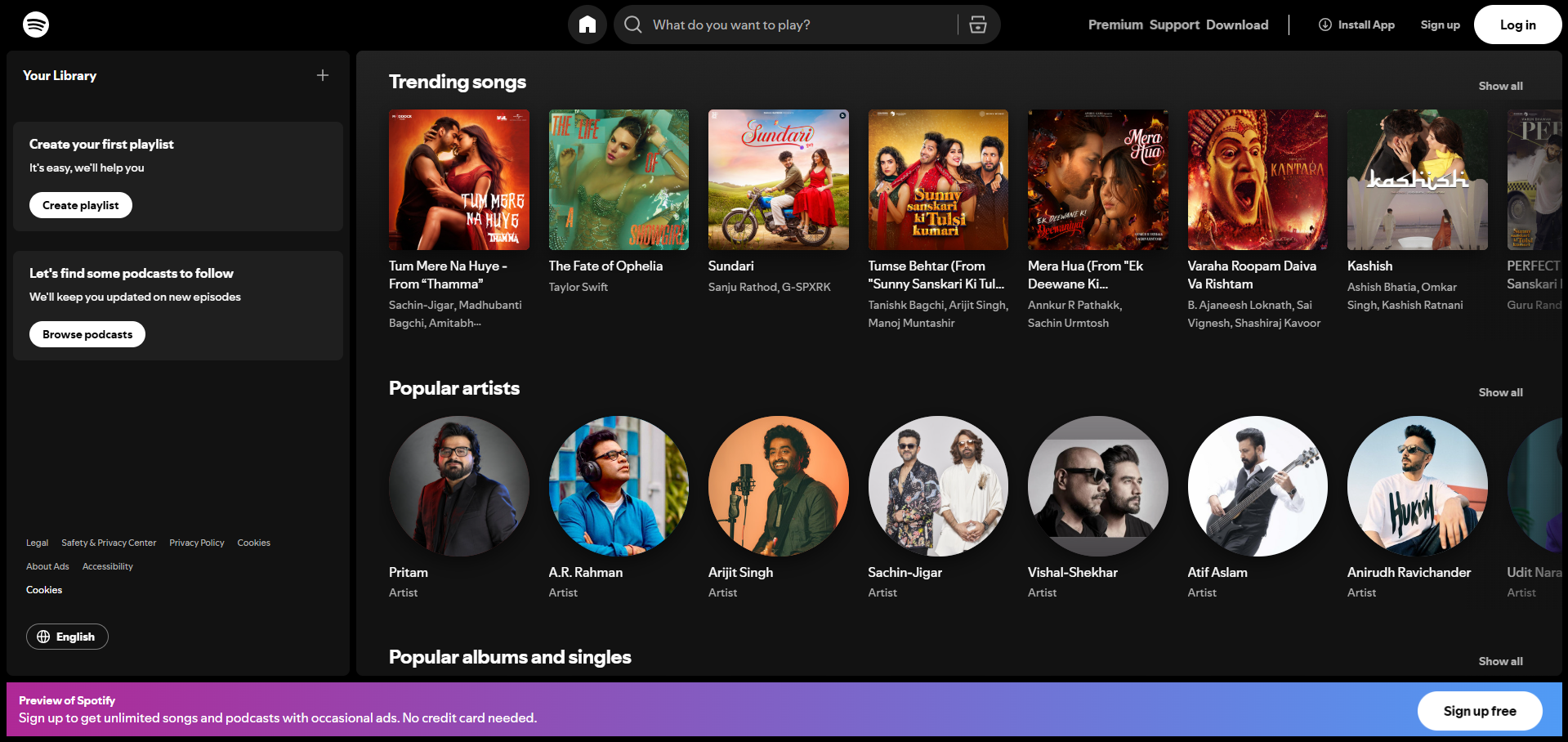Open the Support page
This screenshot has width=1568, height=742.
tap(1174, 25)
